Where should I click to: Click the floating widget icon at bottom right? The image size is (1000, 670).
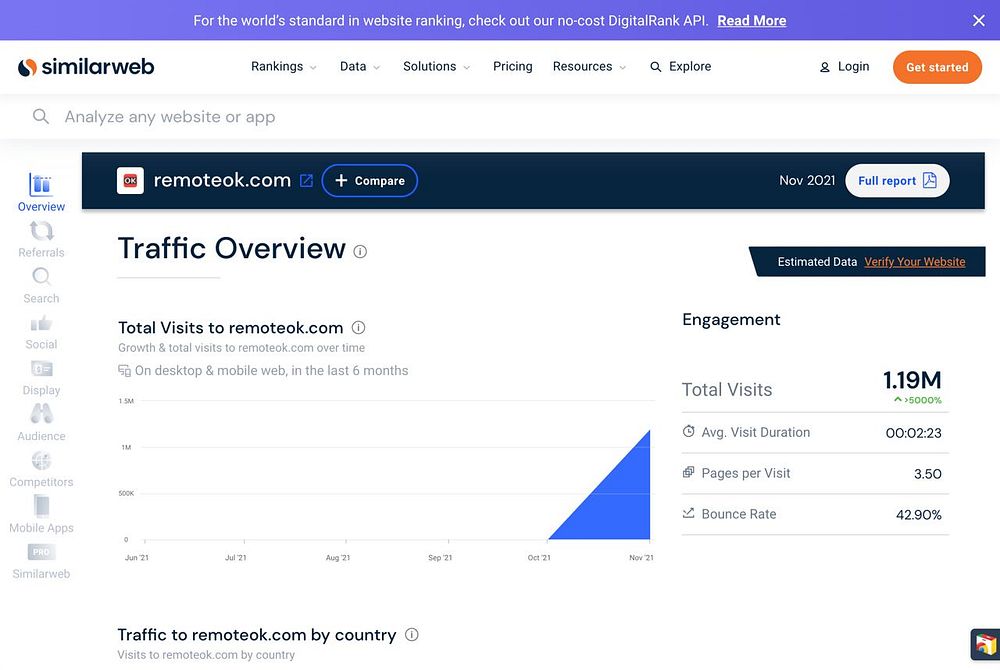(985, 645)
